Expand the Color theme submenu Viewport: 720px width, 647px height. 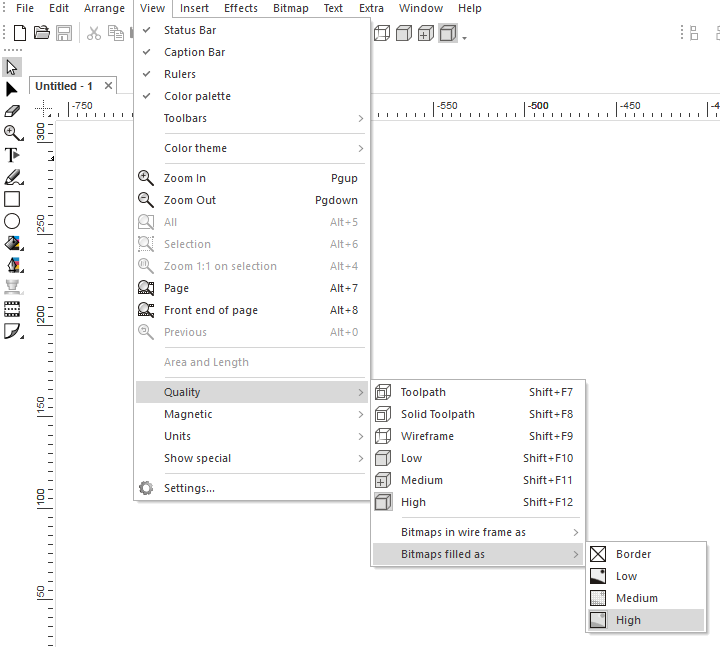(252, 148)
